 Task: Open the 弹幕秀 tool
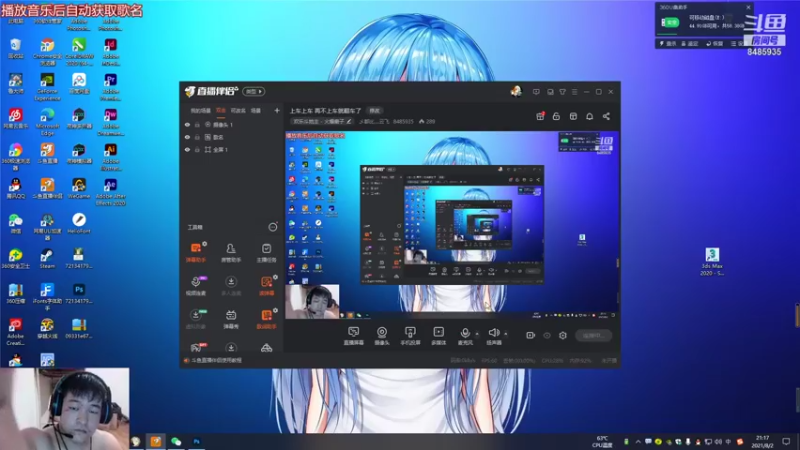(231, 319)
